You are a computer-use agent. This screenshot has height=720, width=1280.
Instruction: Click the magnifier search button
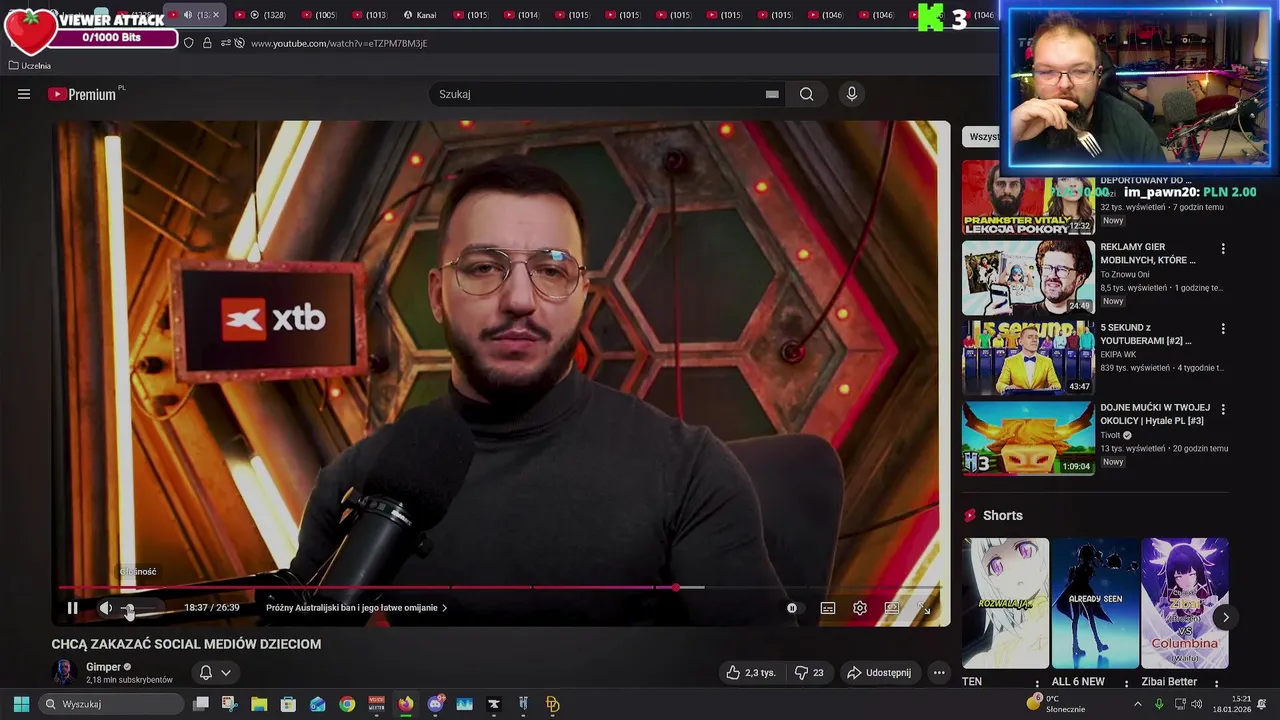coord(806,94)
